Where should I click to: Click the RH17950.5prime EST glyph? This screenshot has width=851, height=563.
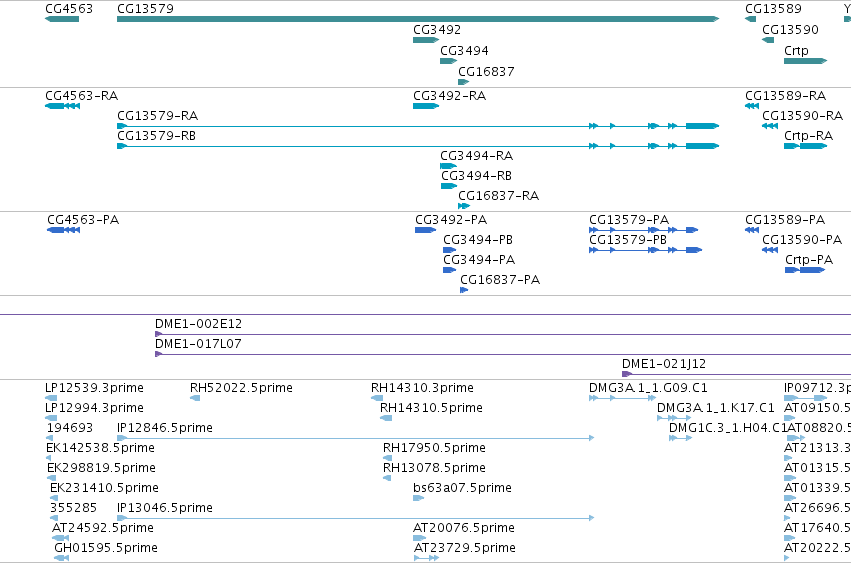pos(388,458)
